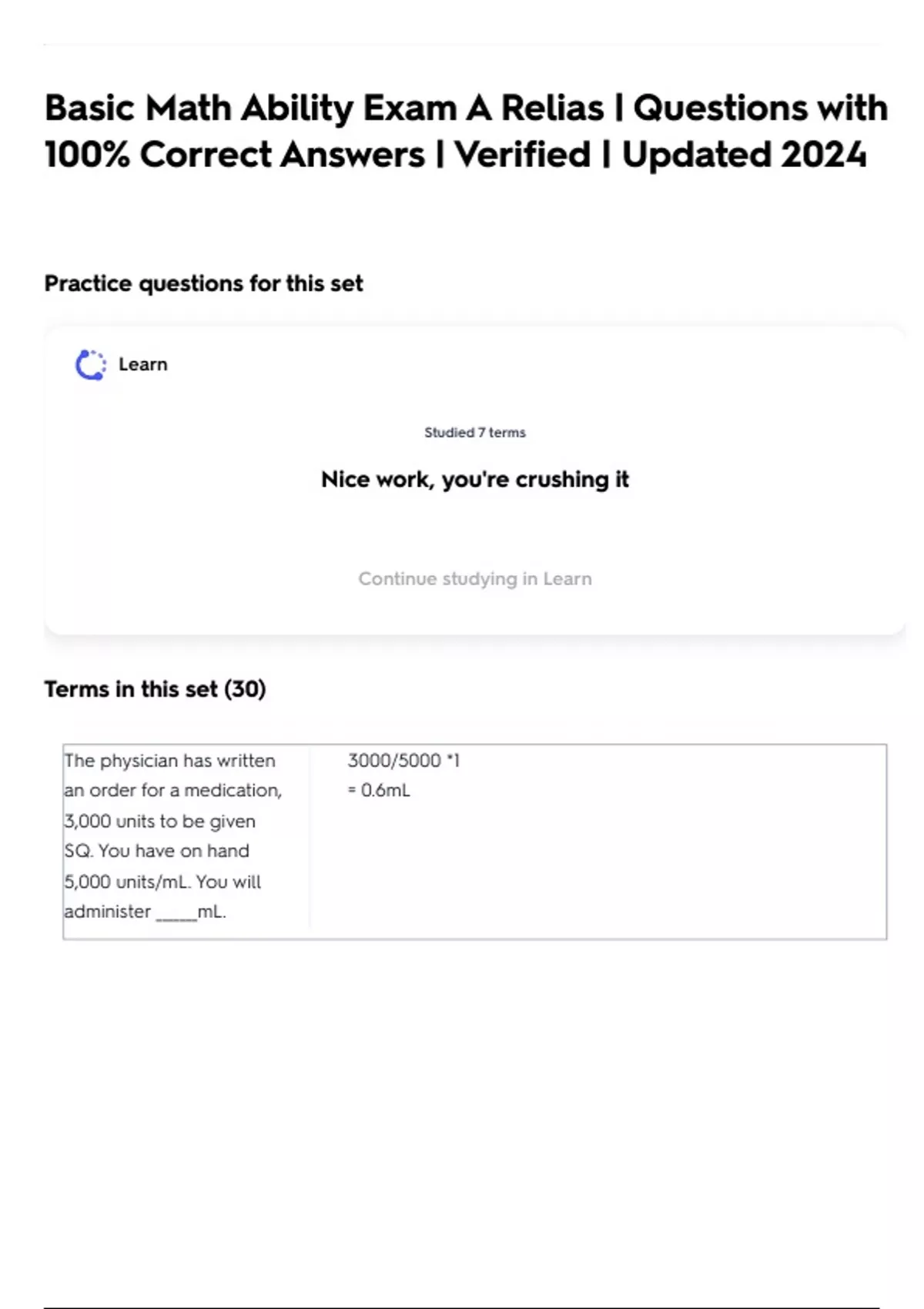
Task: Click the = 0.6mL answer result
Action: coord(379,791)
